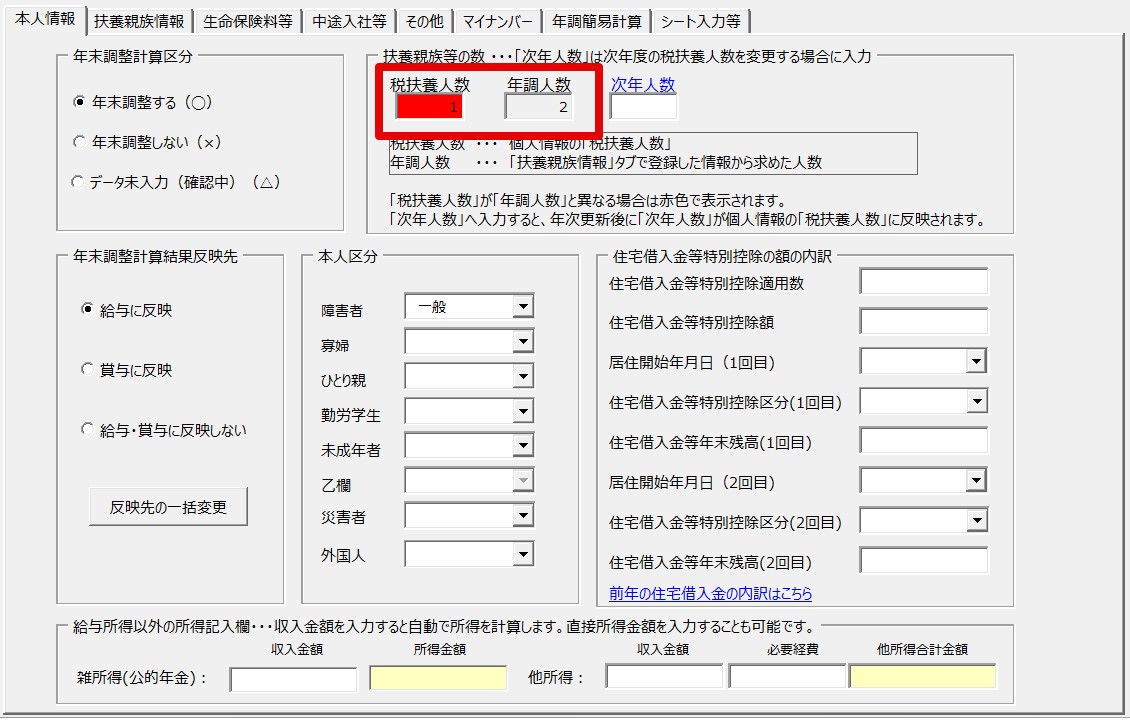The width and height of the screenshot is (1130, 721).
Task: Select 年末調整する（○） radio option
Action: point(80,102)
